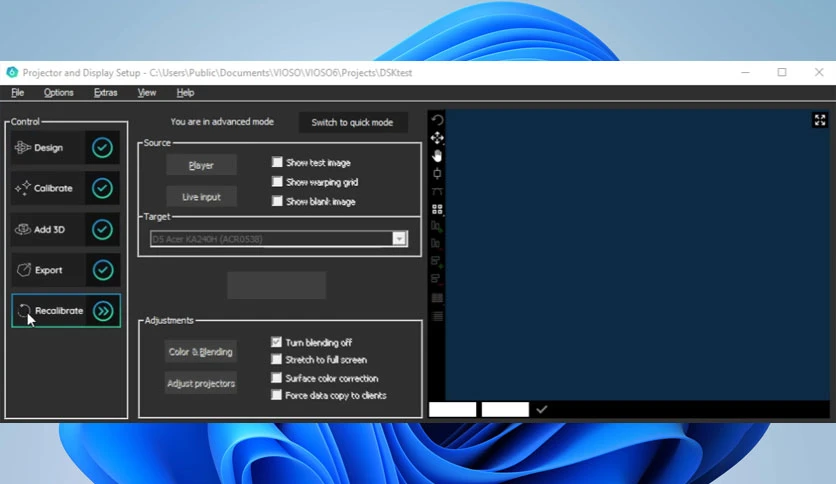This screenshot has height=484, width=836.
Task: Click the dense grid lines icon
Action: [x=437, y=298]
